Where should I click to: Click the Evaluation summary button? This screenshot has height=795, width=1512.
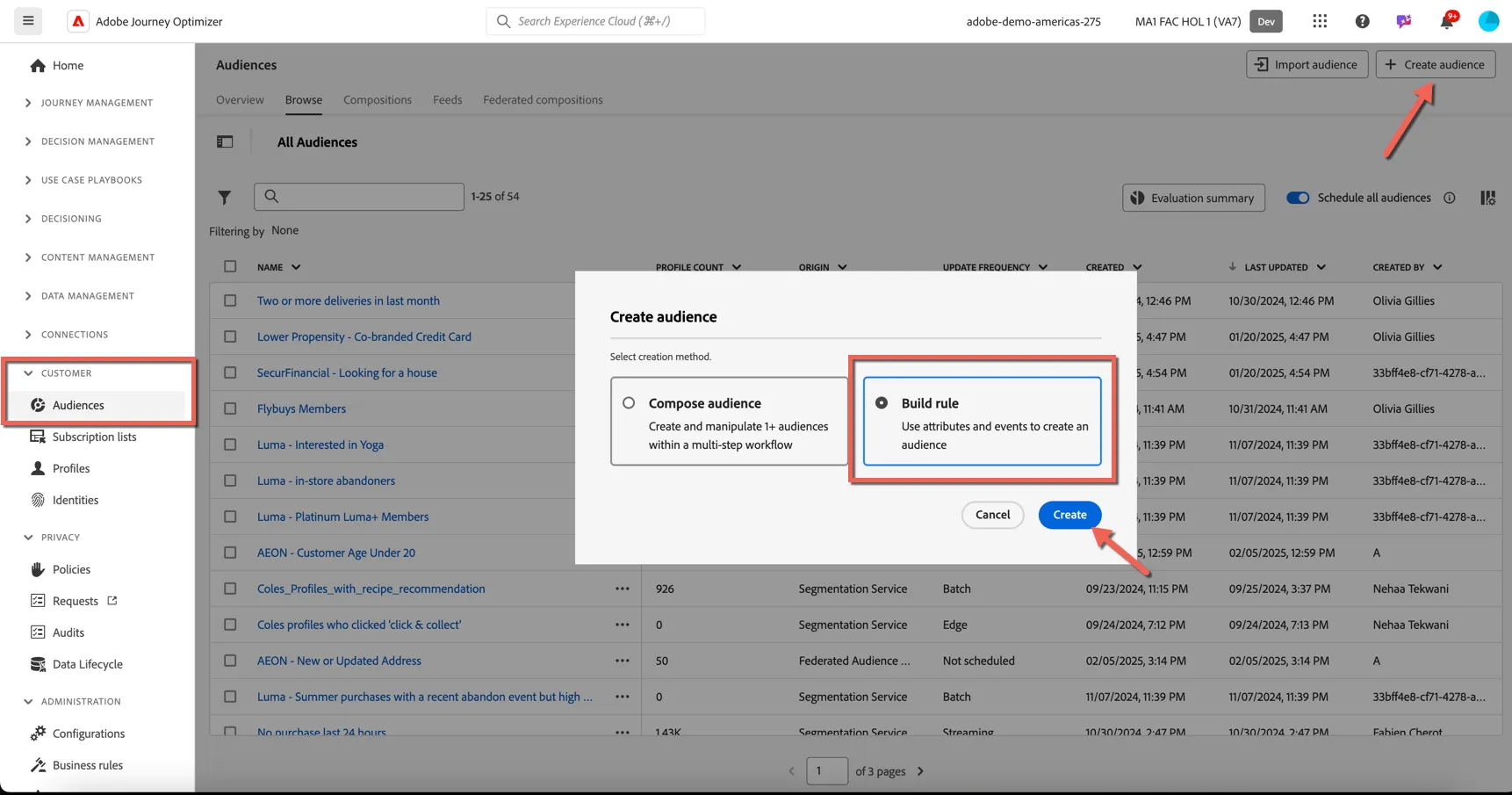1193,198
